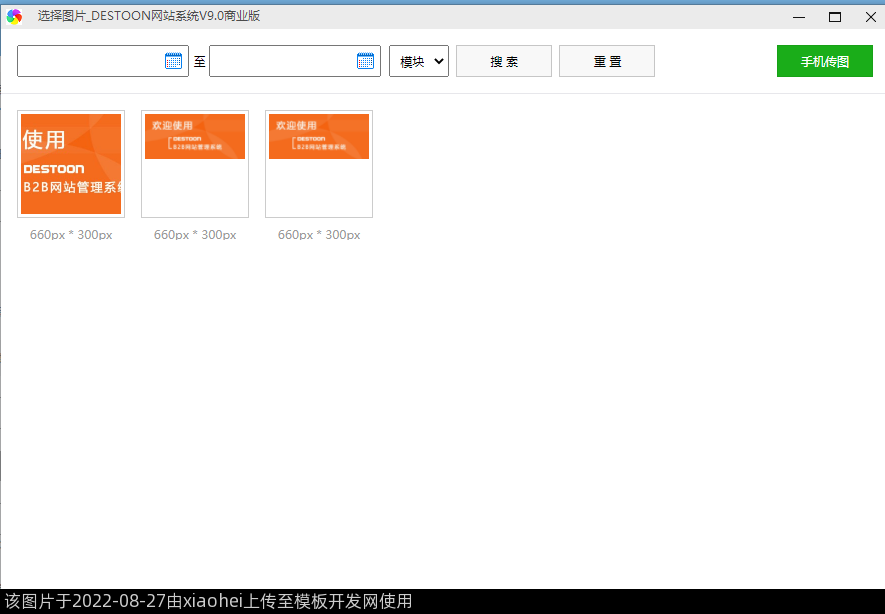Open the end date calendar picker
The height and width of the screenshot is (614, 885).
(x=366, y=61)
